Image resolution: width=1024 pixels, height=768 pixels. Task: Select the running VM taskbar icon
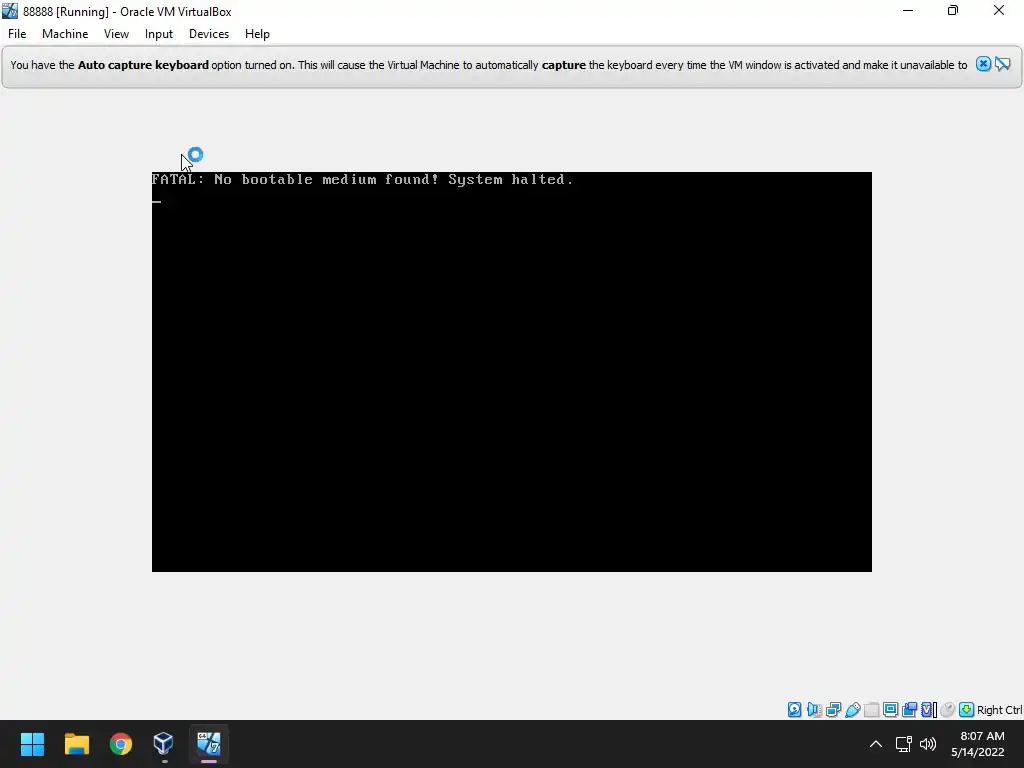(x=209, y=744)
